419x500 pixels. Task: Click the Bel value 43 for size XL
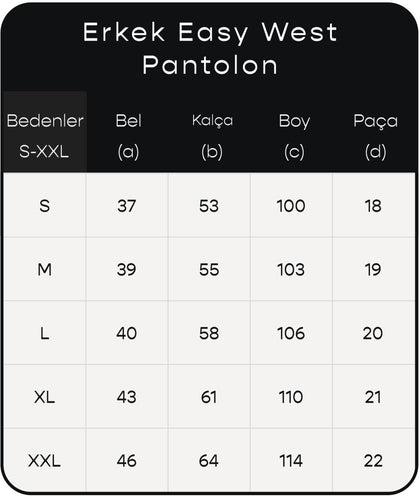(x=127, y=397)
